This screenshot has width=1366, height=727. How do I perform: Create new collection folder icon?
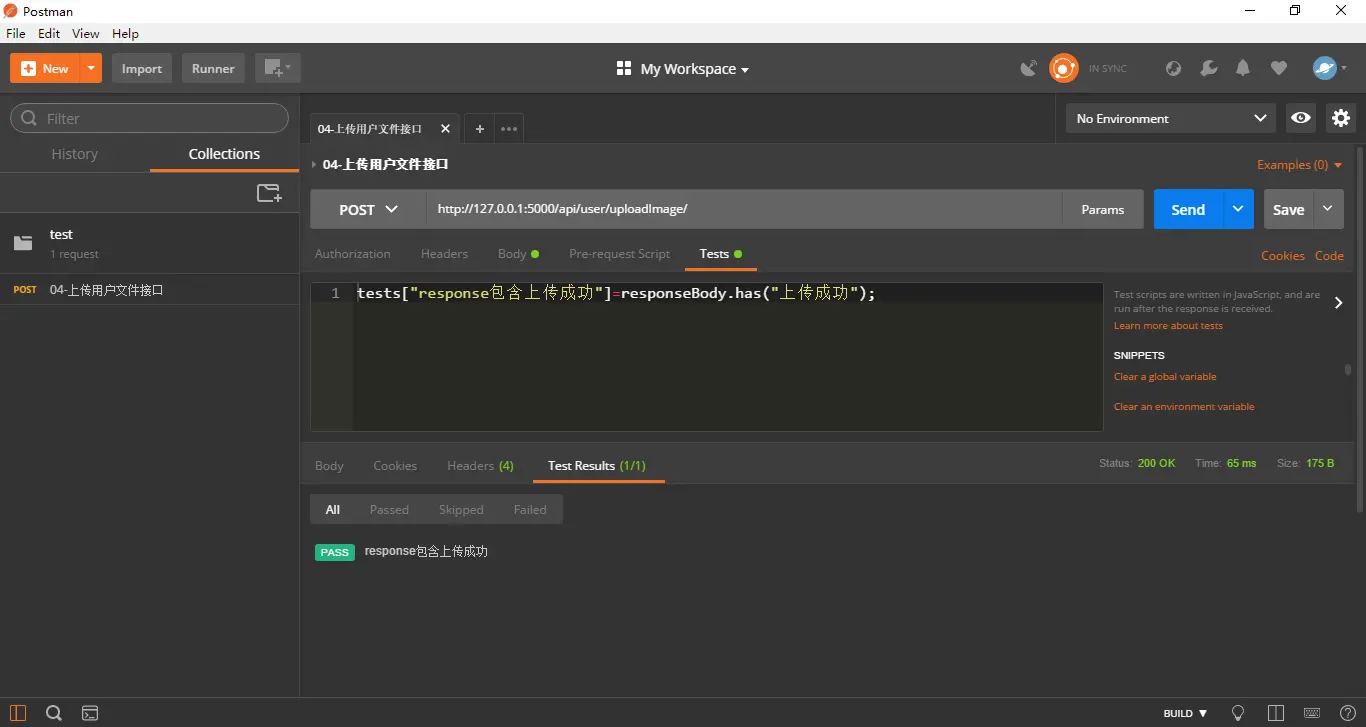tap(269, 193)
